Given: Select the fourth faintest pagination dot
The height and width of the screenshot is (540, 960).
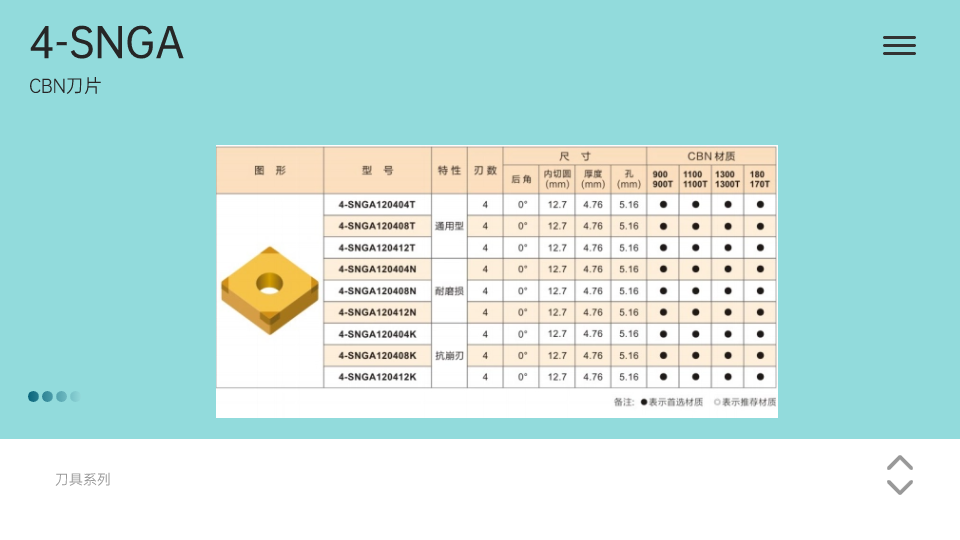Looking at the screenshot, I should tap(74, 396).
